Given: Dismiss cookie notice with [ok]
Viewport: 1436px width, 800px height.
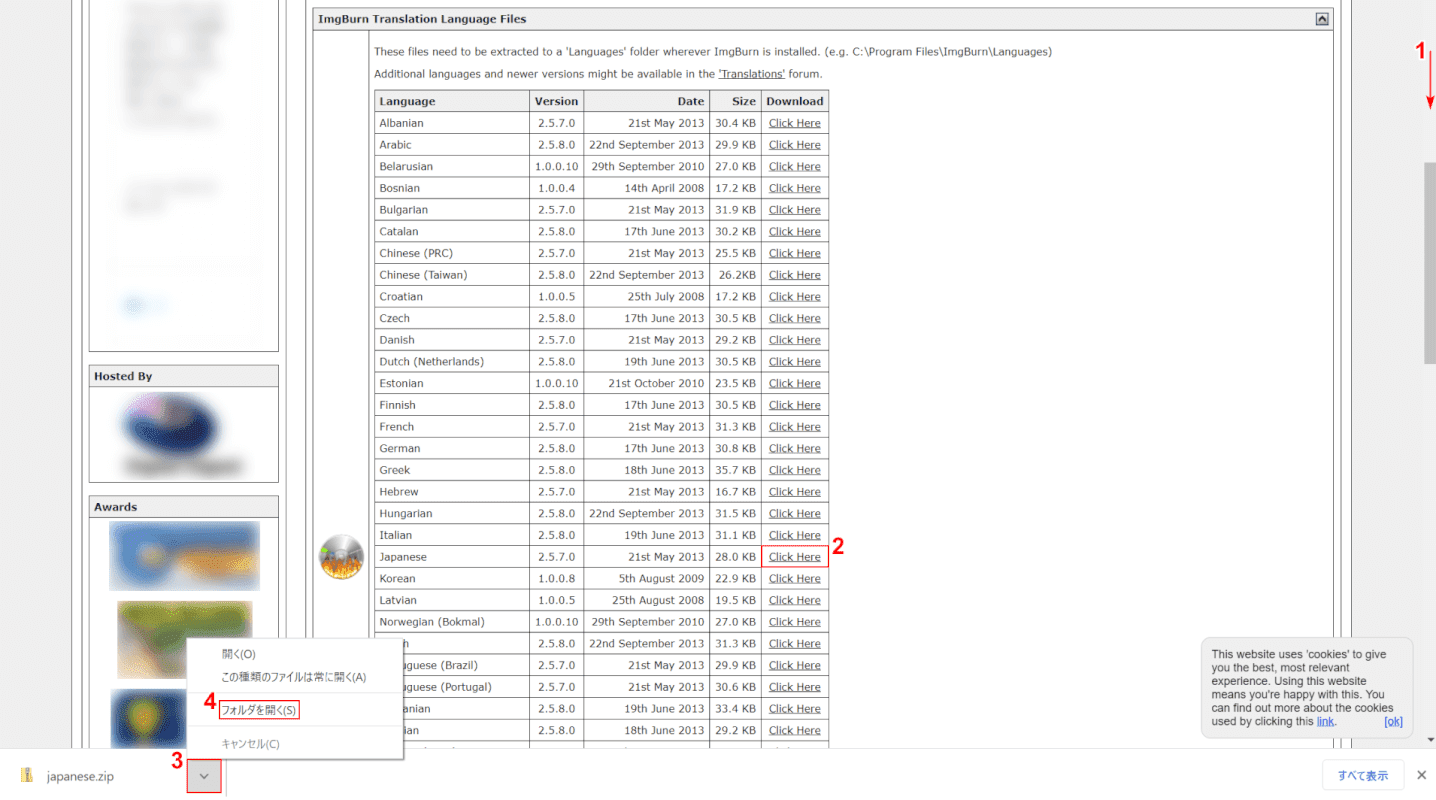Looking at the screenshot, I should coord(1393,721).
